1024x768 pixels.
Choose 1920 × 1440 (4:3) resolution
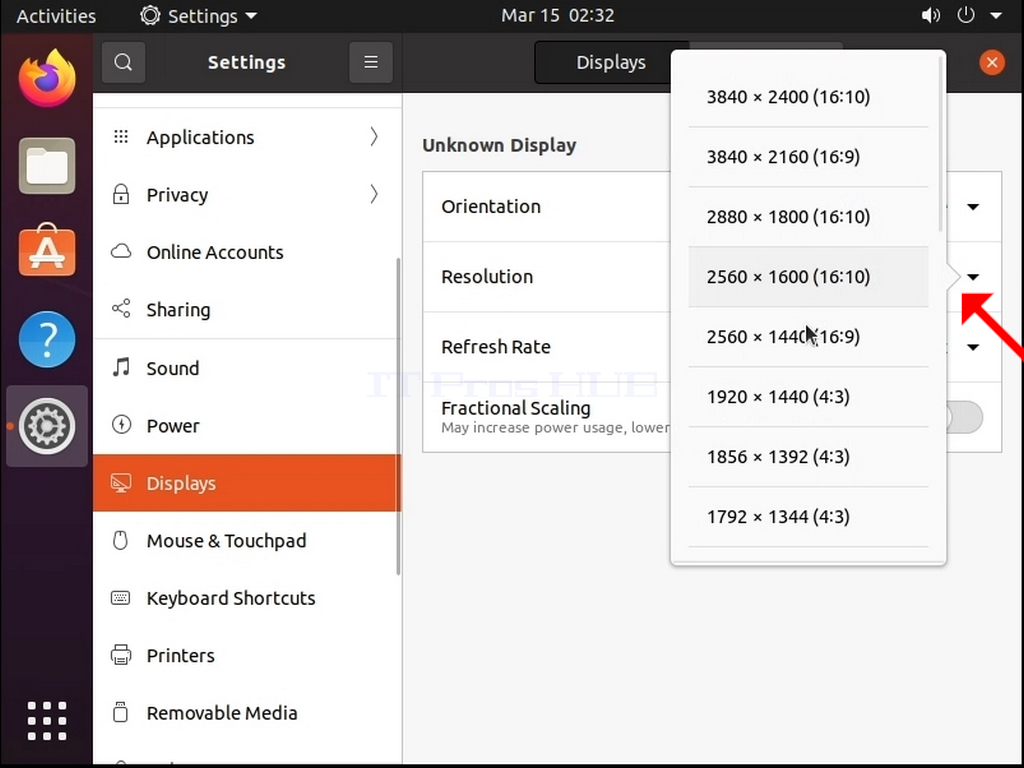[808, 397]
